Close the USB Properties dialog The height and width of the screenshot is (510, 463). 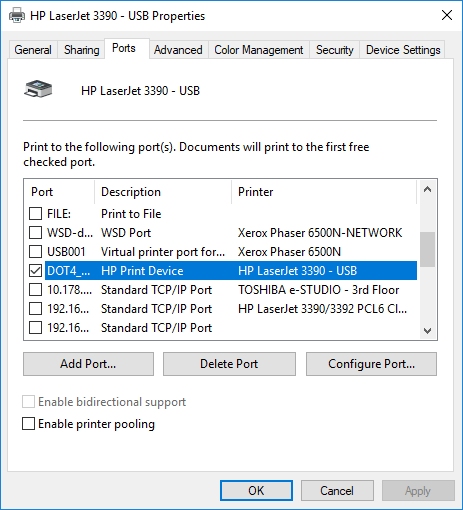pos(447,15)
